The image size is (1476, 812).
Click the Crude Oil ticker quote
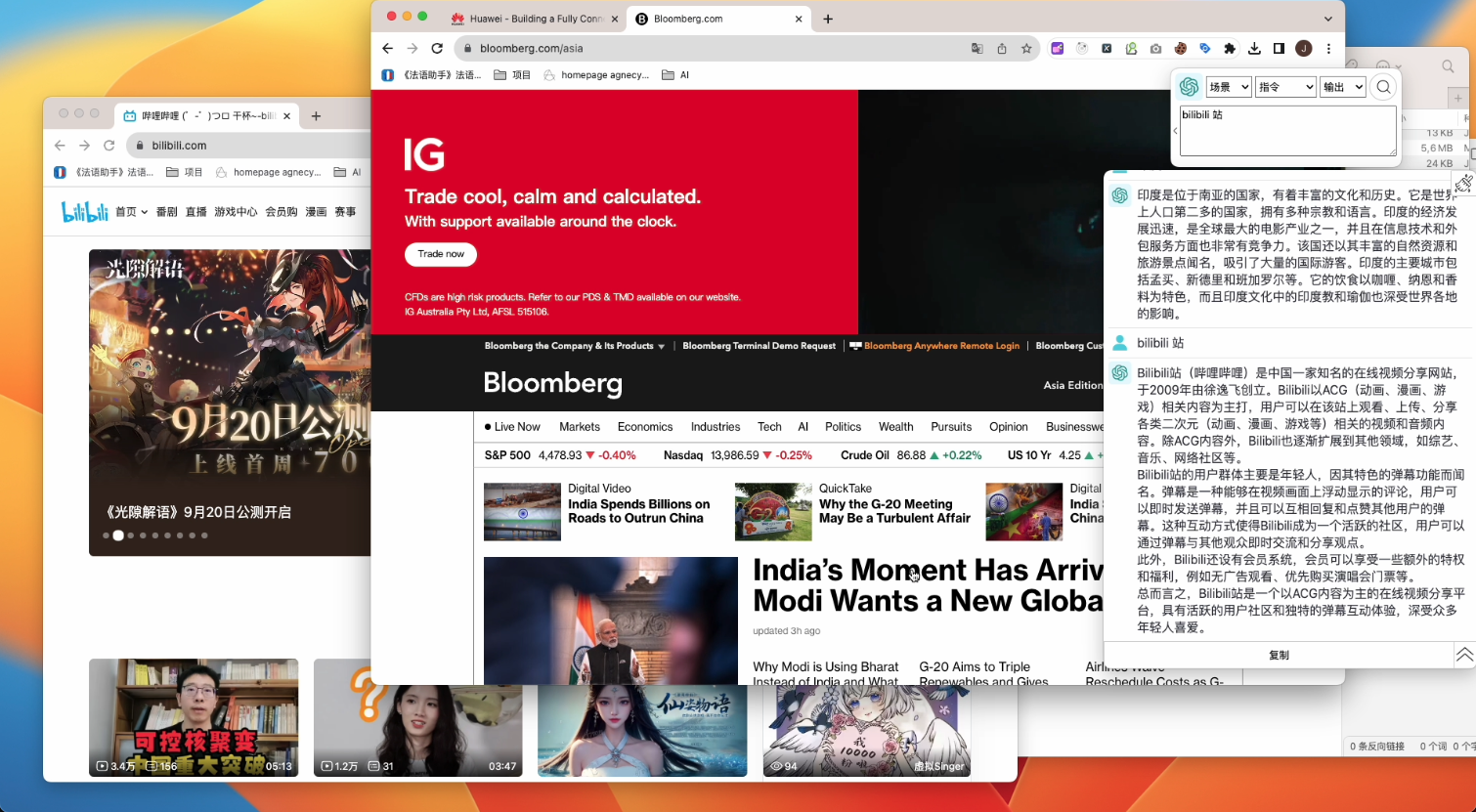pos(911,455)
